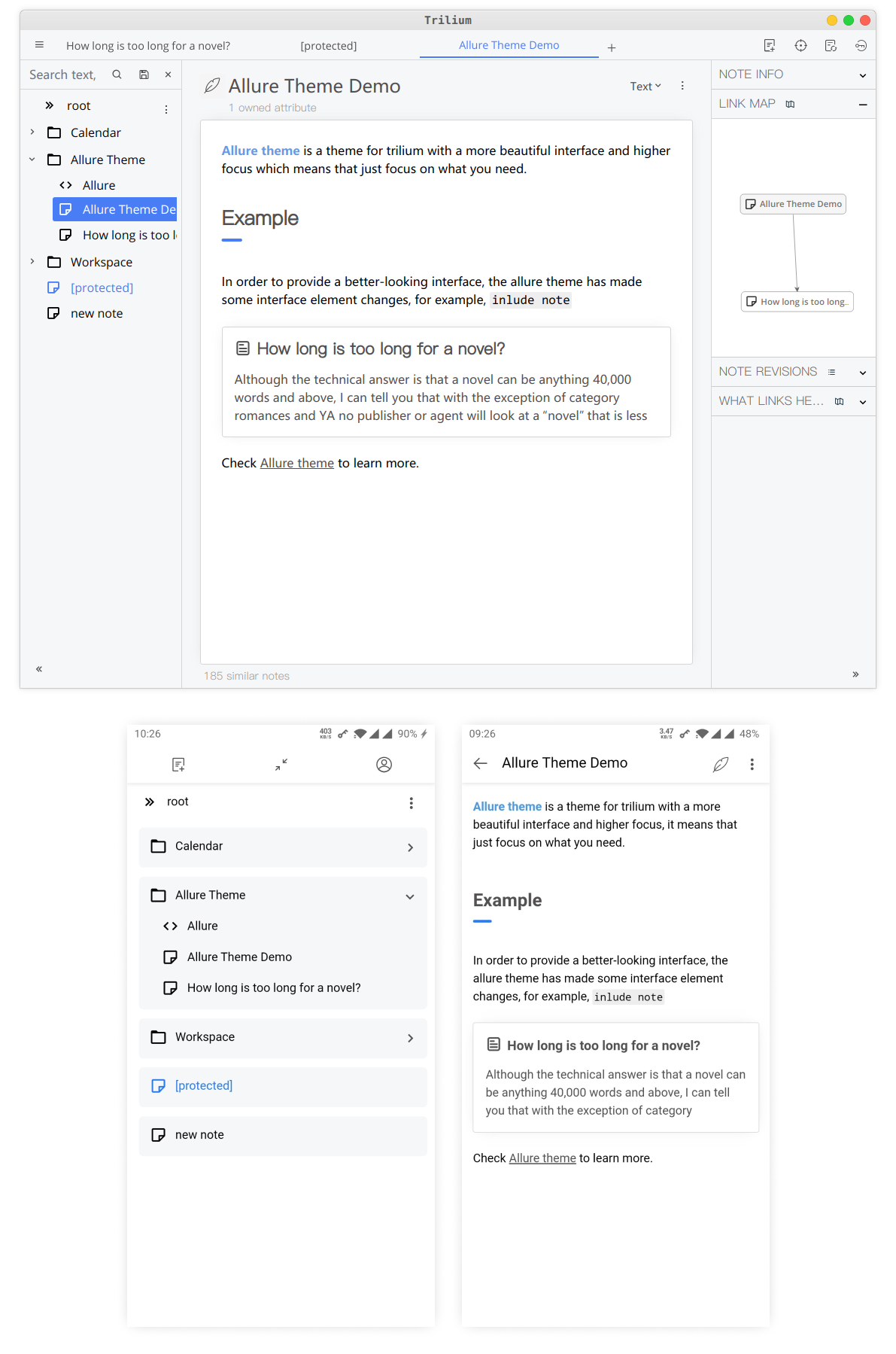Click the underlined 'Allure theme' link in the 'Check' line
Image resolution: width=896 pixels, height=1354 pixels.
(297, 463)
